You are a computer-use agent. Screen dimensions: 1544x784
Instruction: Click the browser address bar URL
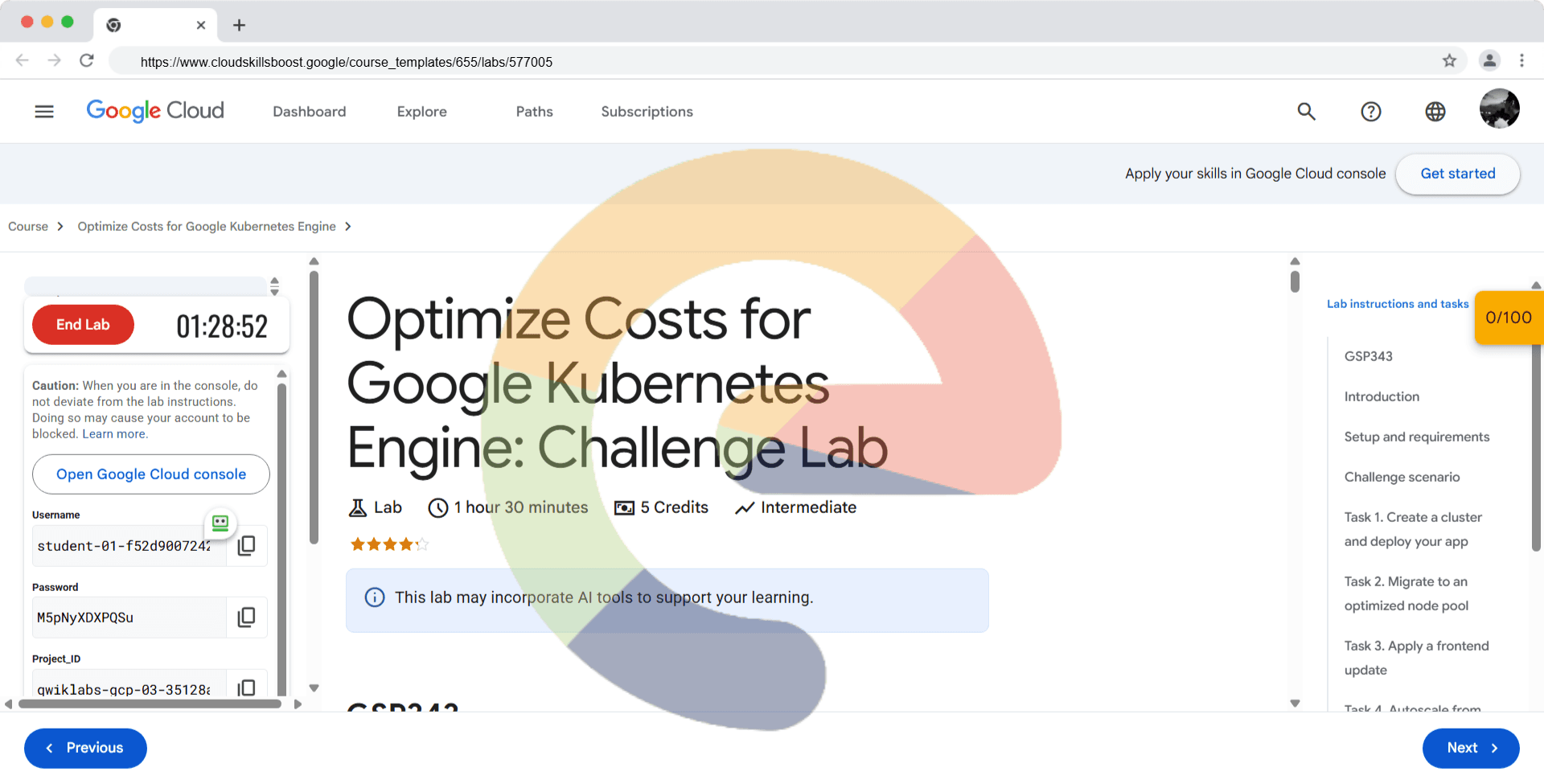pyautogui.click(x=347, y=62)
